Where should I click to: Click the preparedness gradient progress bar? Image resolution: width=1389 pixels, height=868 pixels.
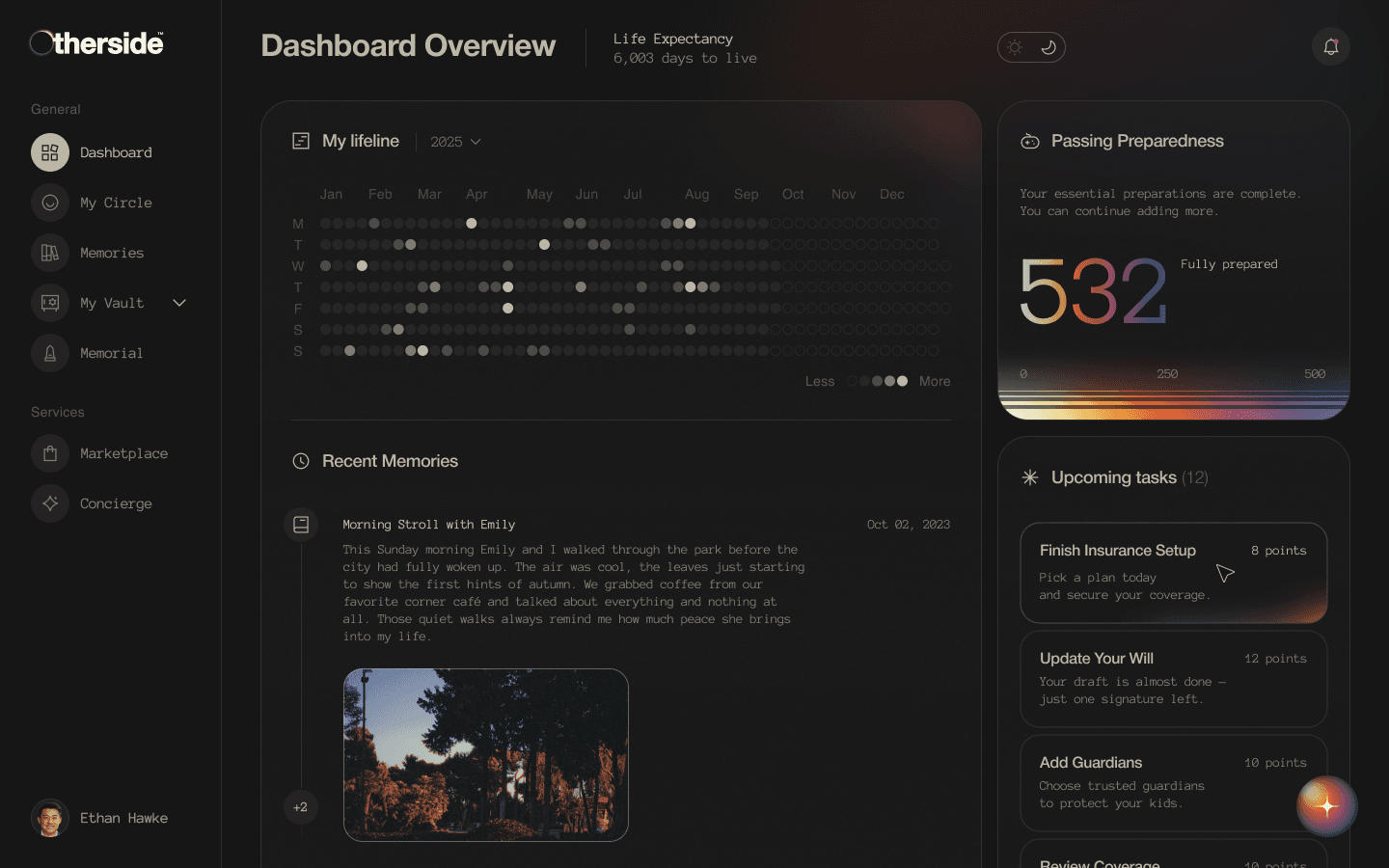1174,403
